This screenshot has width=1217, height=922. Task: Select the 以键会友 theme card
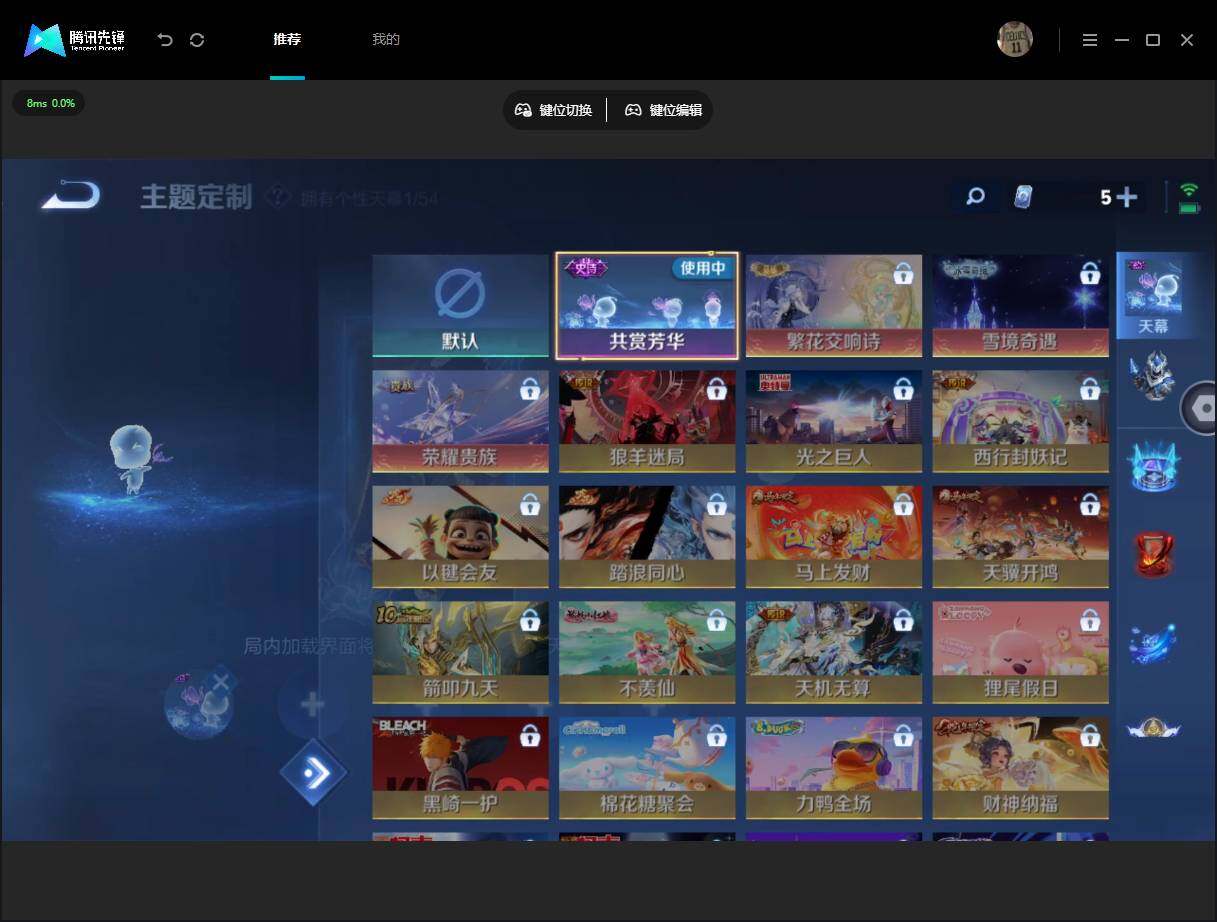click(461, 537)
